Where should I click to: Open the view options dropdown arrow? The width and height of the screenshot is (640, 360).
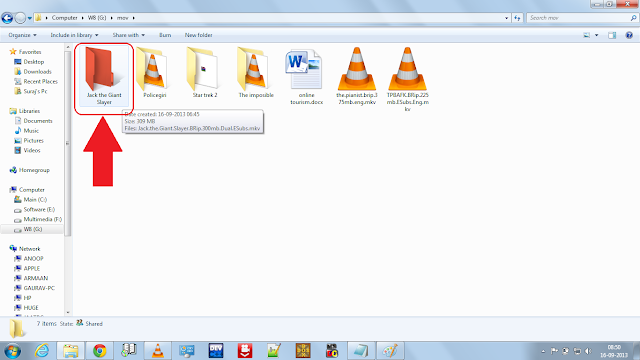pos(596,35)
